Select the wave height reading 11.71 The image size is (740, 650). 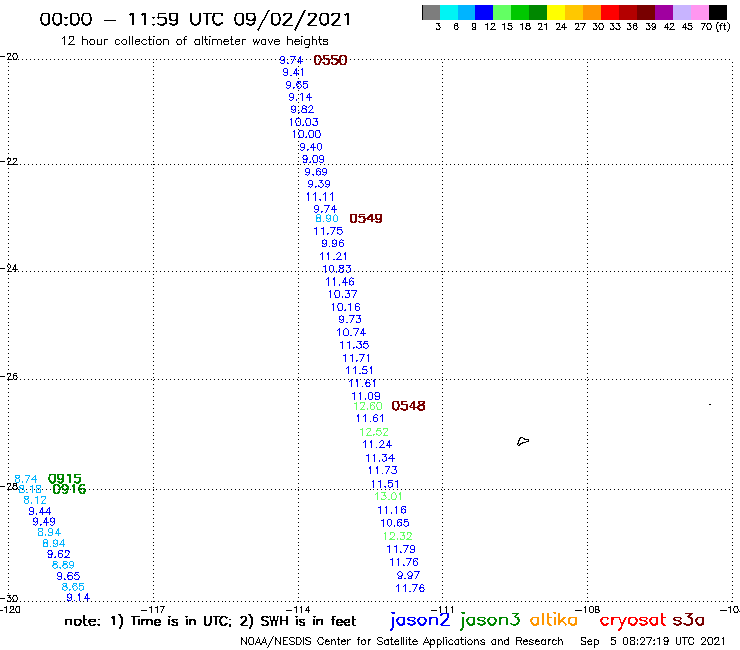(x=356, y=358)
